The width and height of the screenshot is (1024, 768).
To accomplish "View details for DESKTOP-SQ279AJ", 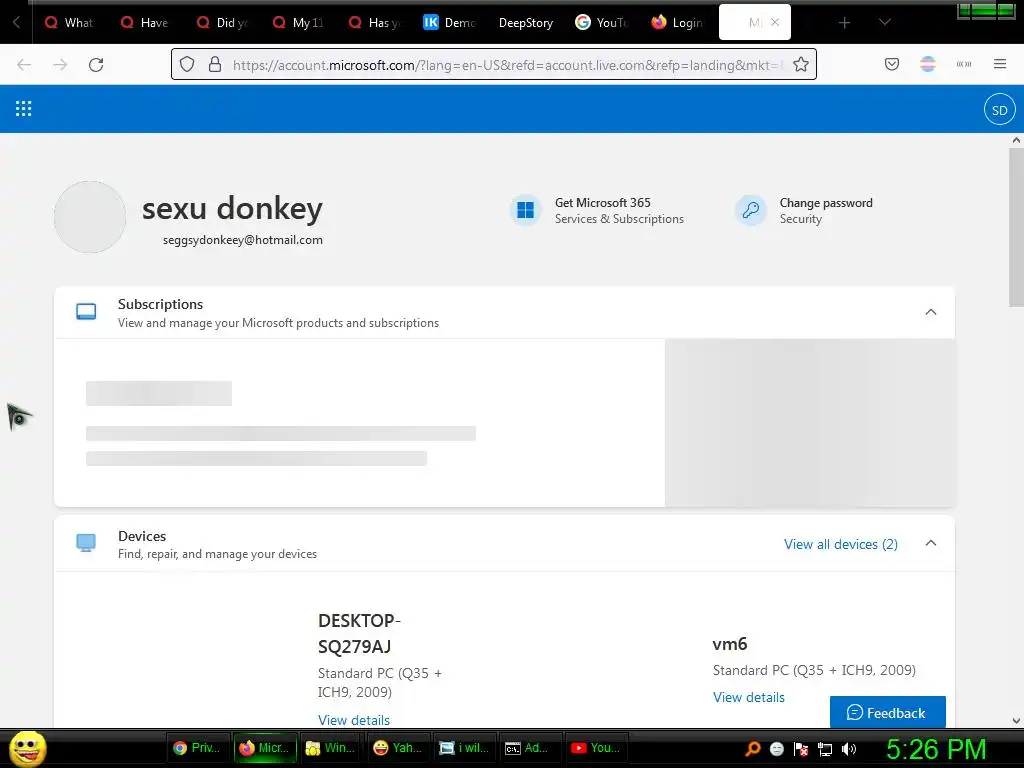I will point(353,720).
